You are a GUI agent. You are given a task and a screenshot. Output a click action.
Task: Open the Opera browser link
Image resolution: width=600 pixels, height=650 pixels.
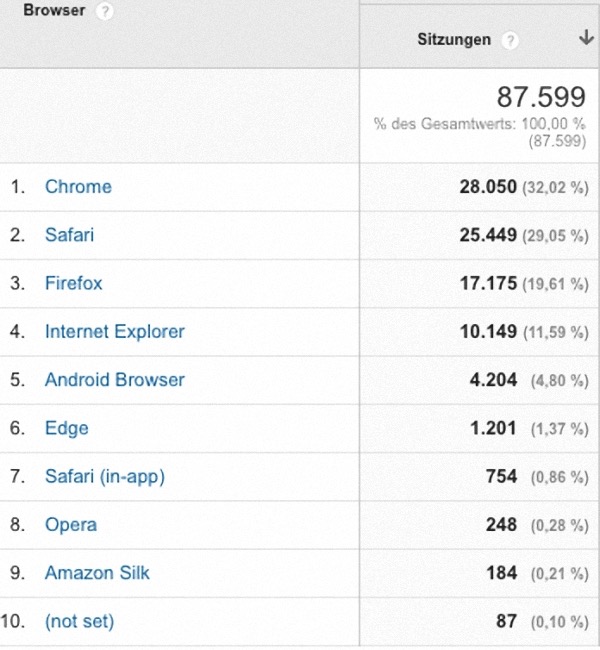coord(71,525)
